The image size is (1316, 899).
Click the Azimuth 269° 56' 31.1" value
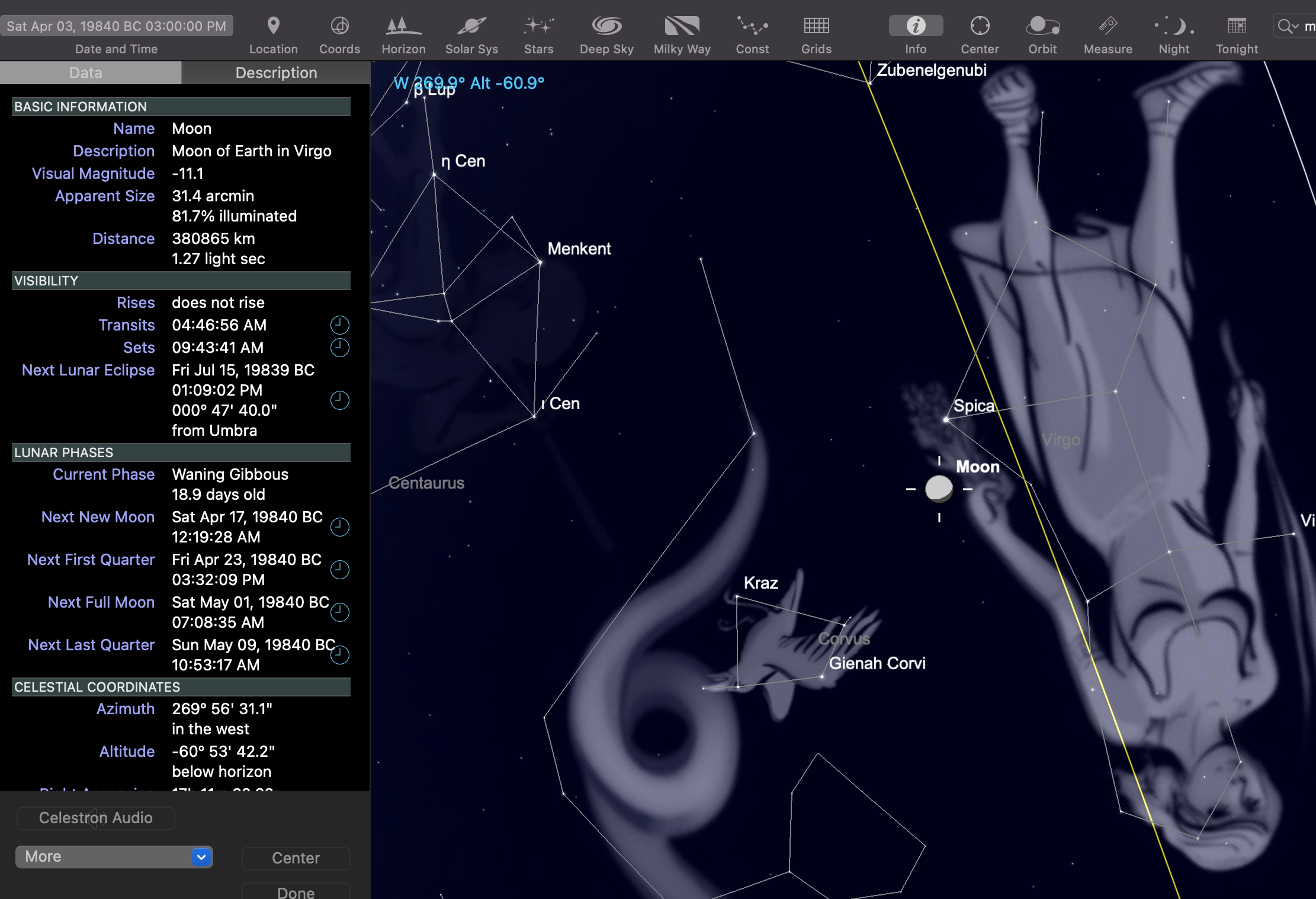pyautogui.click(x=222, y=709)
